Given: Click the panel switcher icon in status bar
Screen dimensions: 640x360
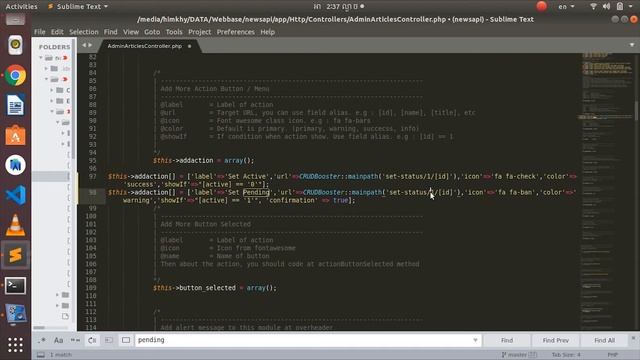Looking at the screenshot, I should (x=41, y=355).
